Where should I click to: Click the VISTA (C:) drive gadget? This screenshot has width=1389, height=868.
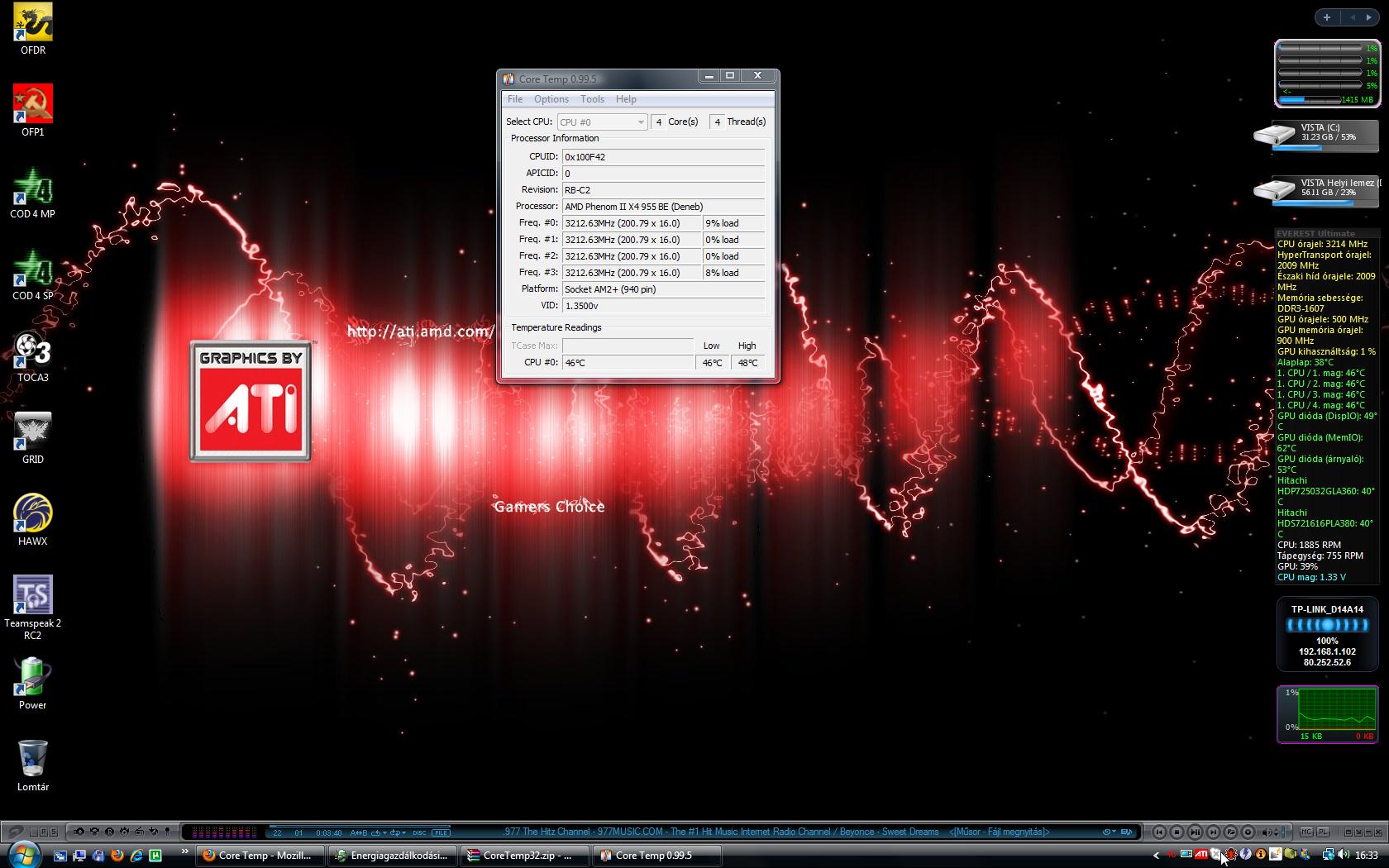point(1316,135)
